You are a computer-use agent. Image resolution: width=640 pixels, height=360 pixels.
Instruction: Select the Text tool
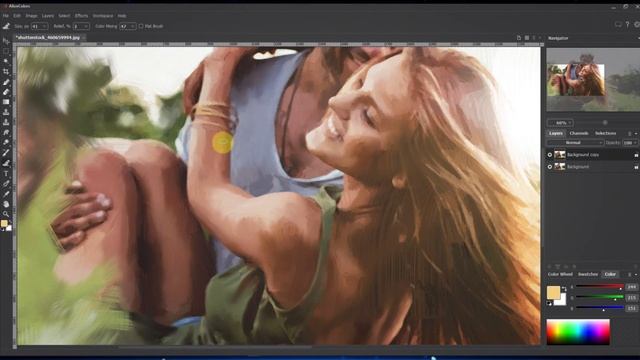click(x=6, y=173)
